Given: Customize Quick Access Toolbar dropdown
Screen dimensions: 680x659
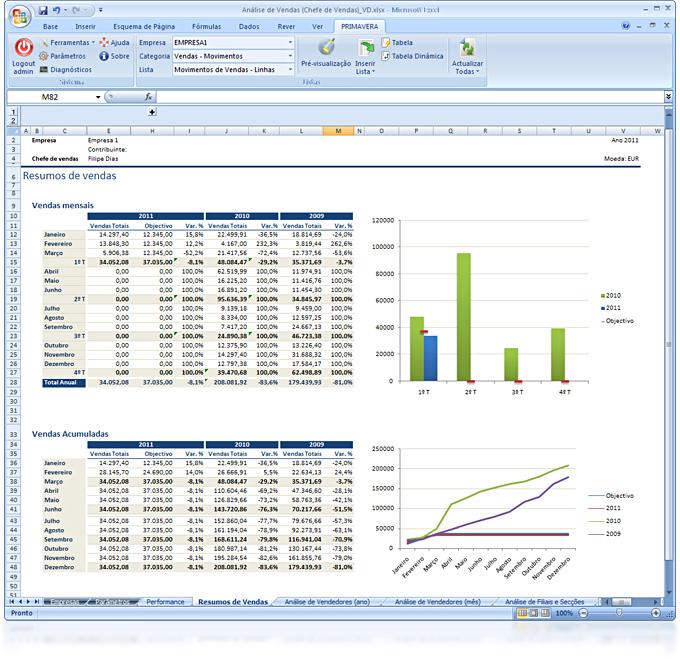Looking at the screenshot, I should 100,10.
